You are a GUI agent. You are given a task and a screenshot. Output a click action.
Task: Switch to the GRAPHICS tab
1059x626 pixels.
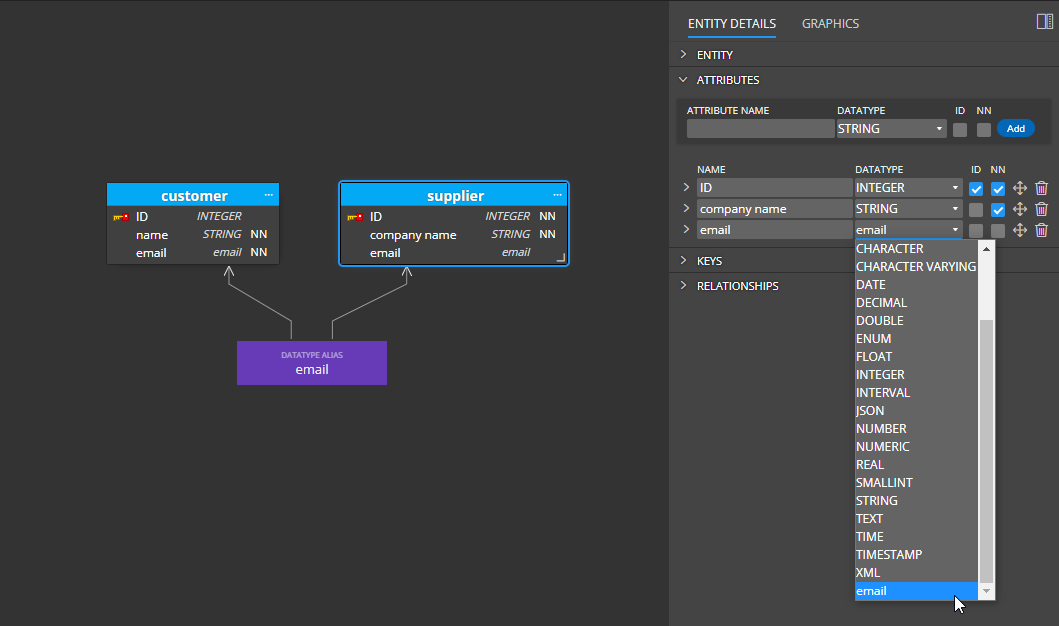pyautogui.click(x=830, y=23)
